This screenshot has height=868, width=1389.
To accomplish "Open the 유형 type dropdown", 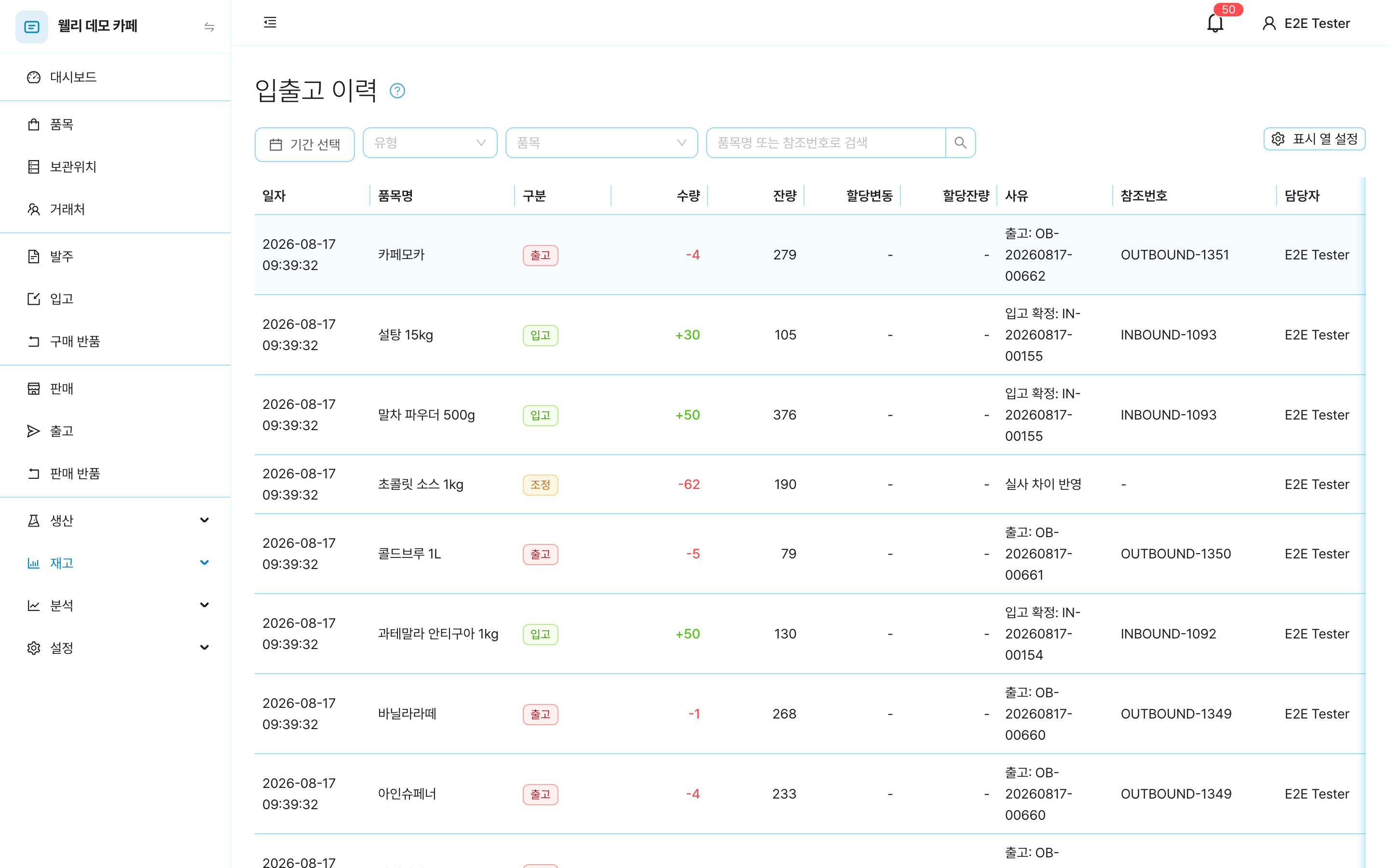I will [430, 142].
